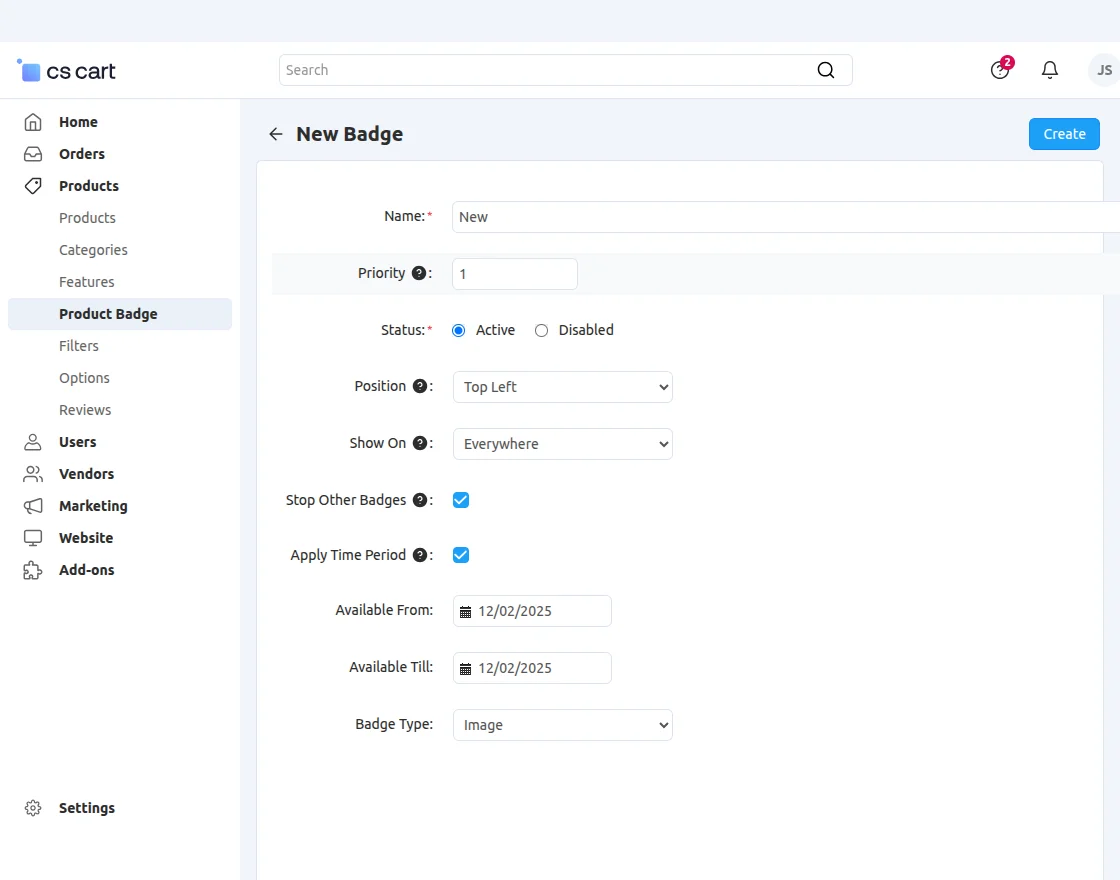Open the Marketing sidebar menu
The width and height of the screenshot is (1120, 880).
pyautogui.click(x=93, y=506)
